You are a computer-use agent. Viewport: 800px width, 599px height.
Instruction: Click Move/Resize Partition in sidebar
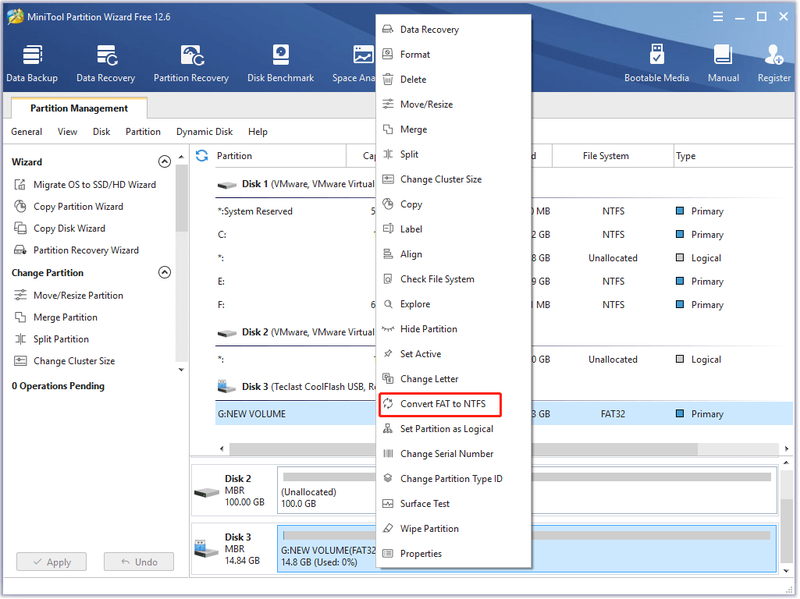(68, 295)
